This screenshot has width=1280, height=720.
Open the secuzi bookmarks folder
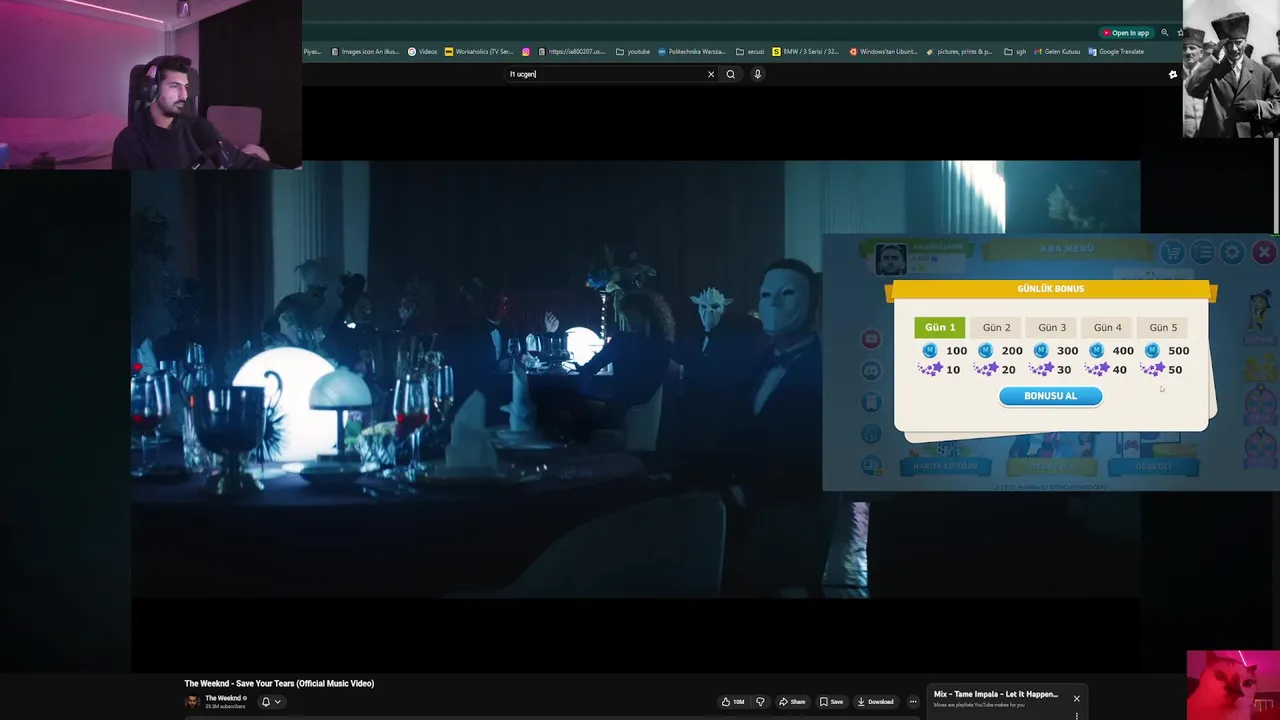(x=750, y=52)
